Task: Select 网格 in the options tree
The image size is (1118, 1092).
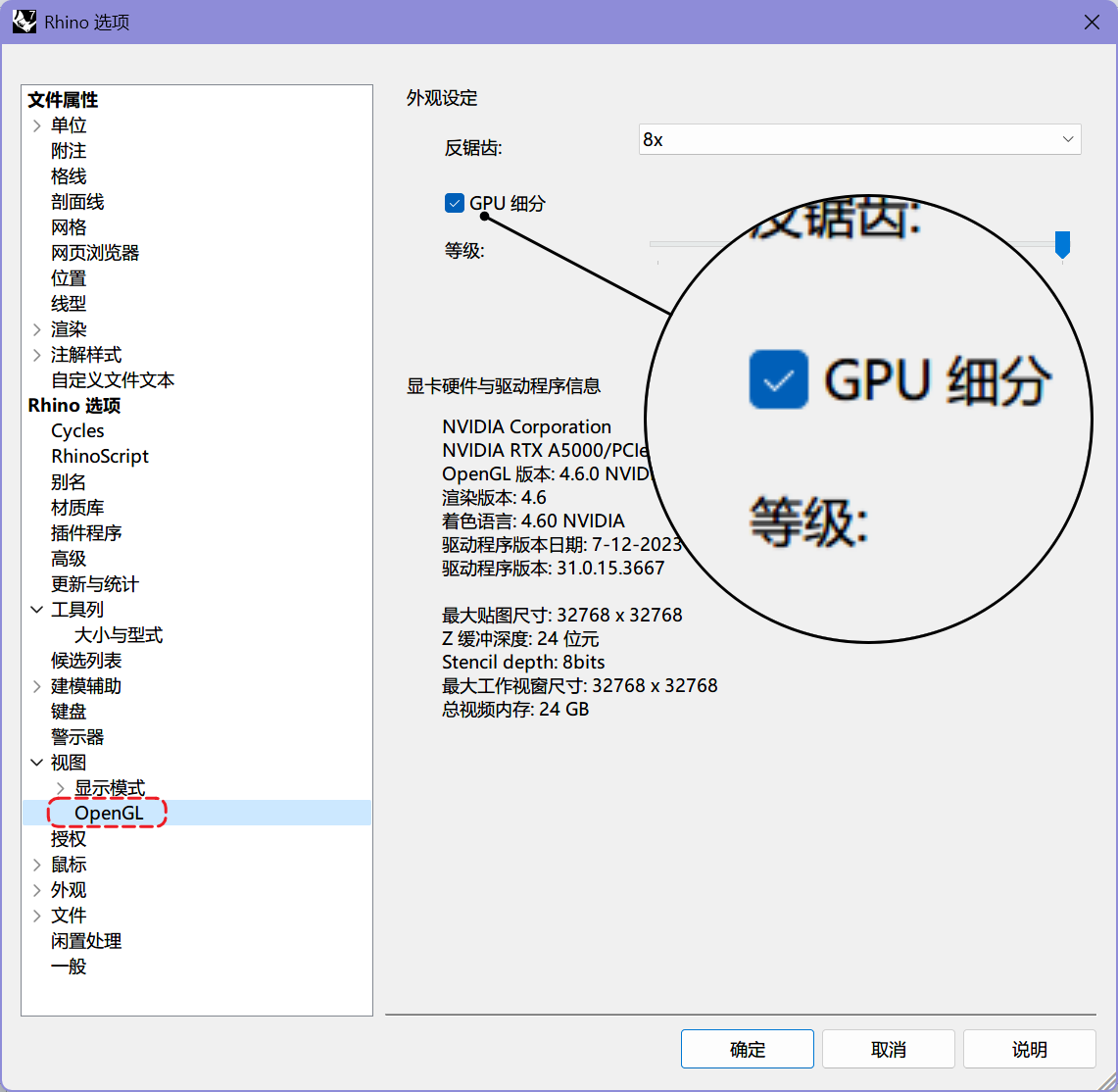Action: pyautogui.click(x=69, y=227)
